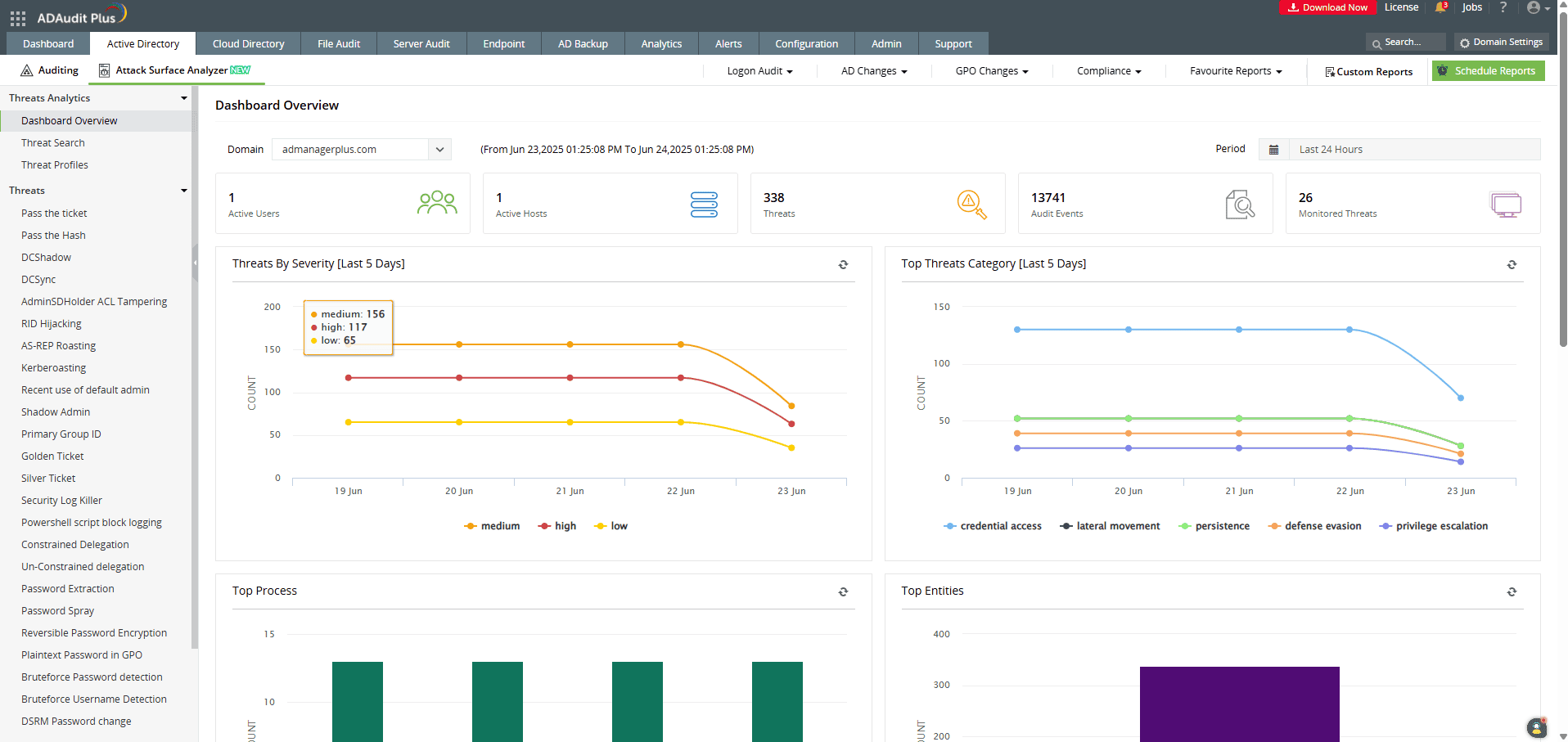Open the app launcher grid icon
The width and height of the screenshot is (1568, 742).
click(x=17, y=18)
